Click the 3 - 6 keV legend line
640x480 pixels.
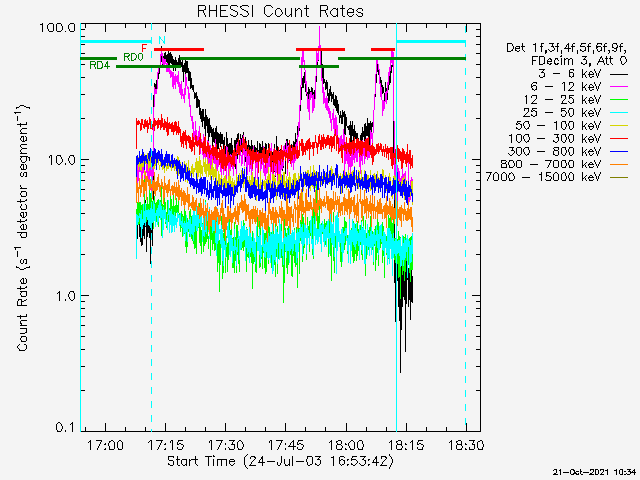618,75
